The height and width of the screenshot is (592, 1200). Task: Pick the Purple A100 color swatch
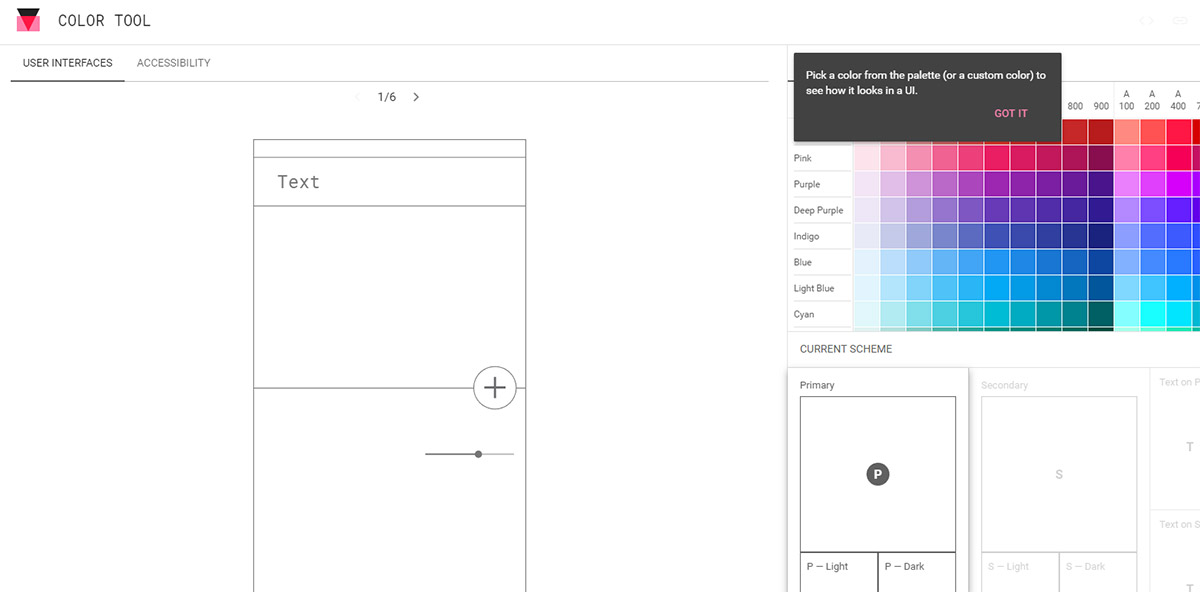[x=1127, y=184]
